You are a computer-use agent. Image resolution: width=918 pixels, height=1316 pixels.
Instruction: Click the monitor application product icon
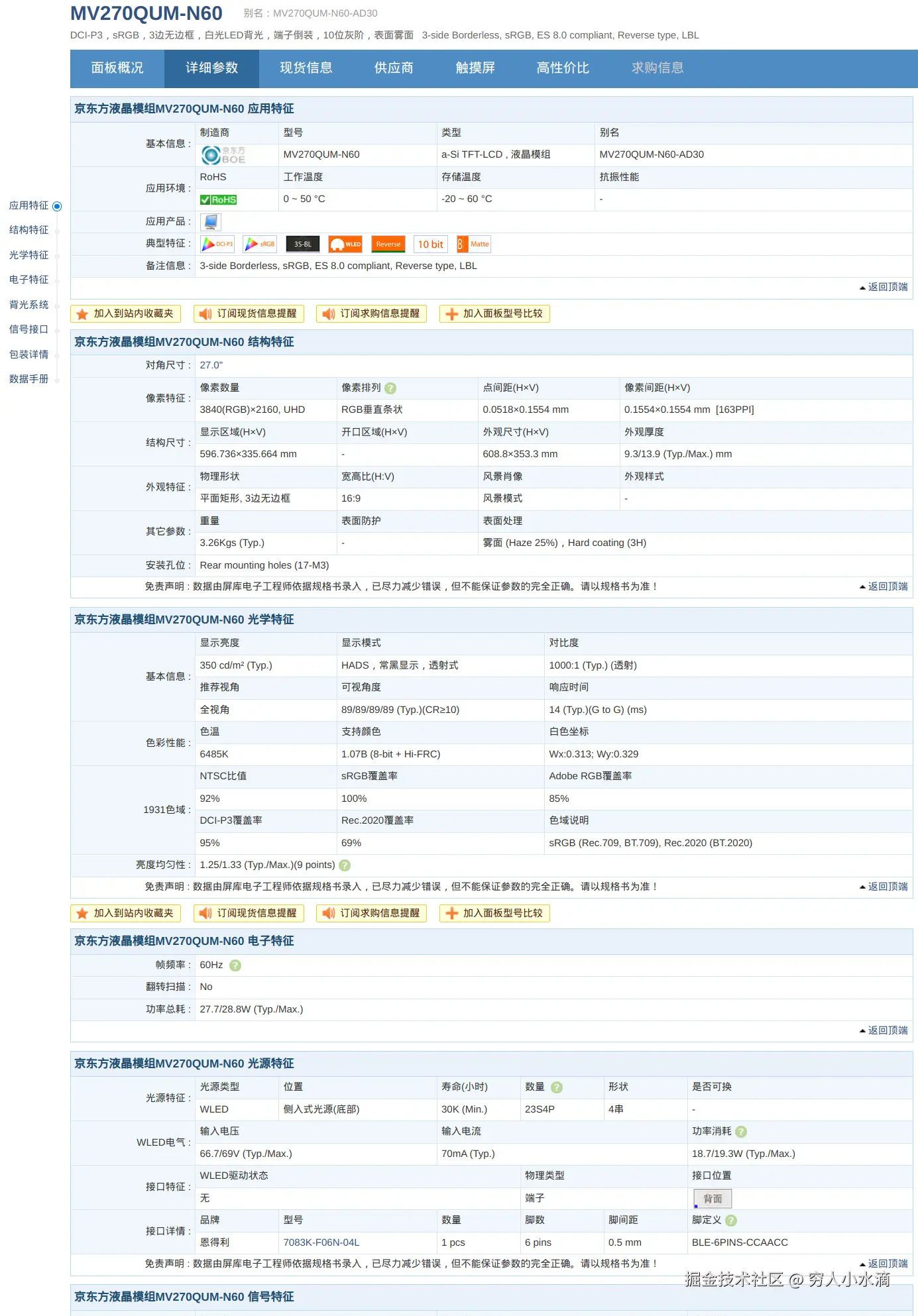pyautogui.click(x=211, y=221)
